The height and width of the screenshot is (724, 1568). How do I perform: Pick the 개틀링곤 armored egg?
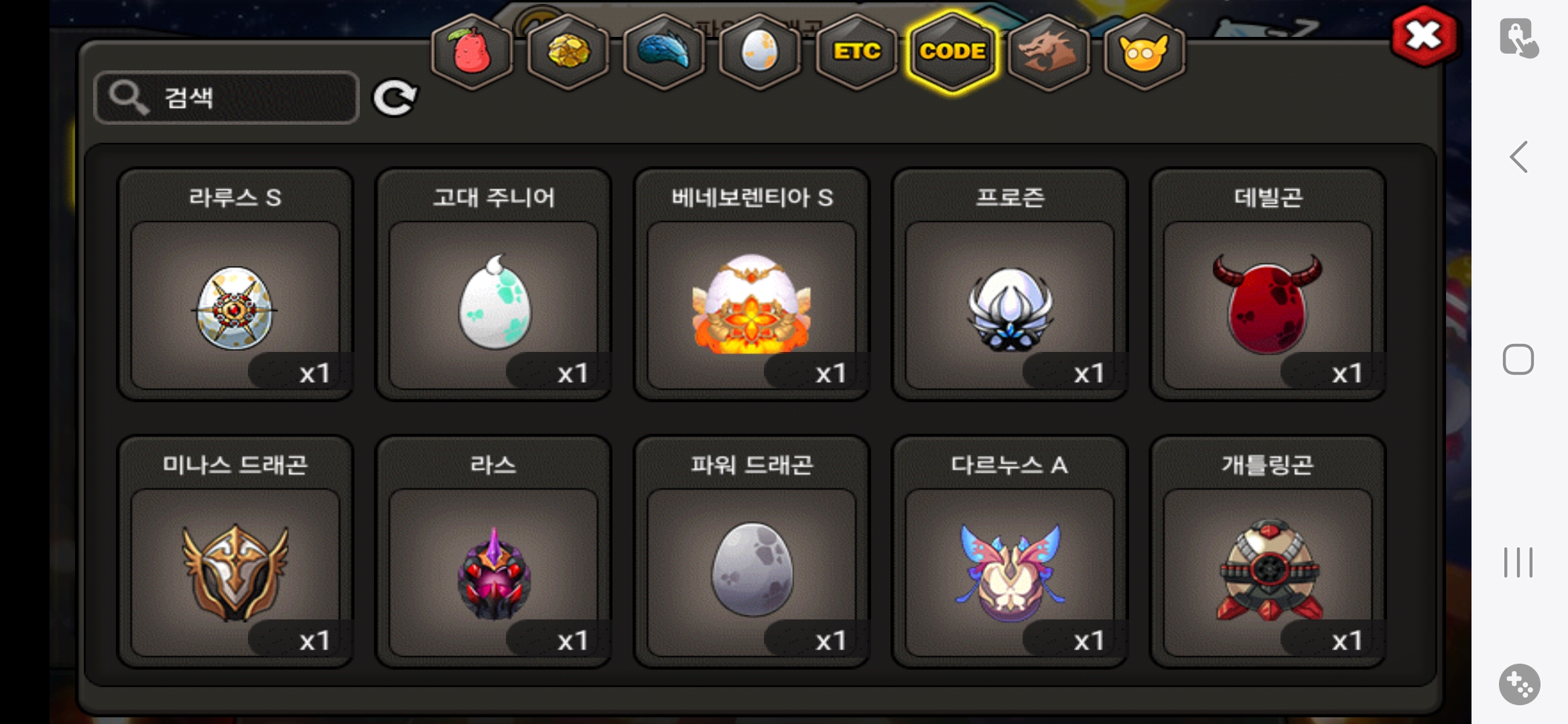[x=1268, y=552]
